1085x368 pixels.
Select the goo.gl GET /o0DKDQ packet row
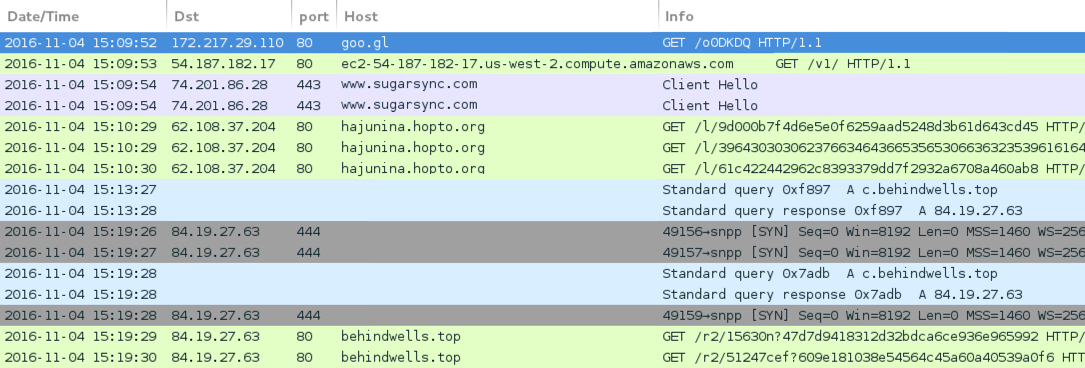coord(542,43)
